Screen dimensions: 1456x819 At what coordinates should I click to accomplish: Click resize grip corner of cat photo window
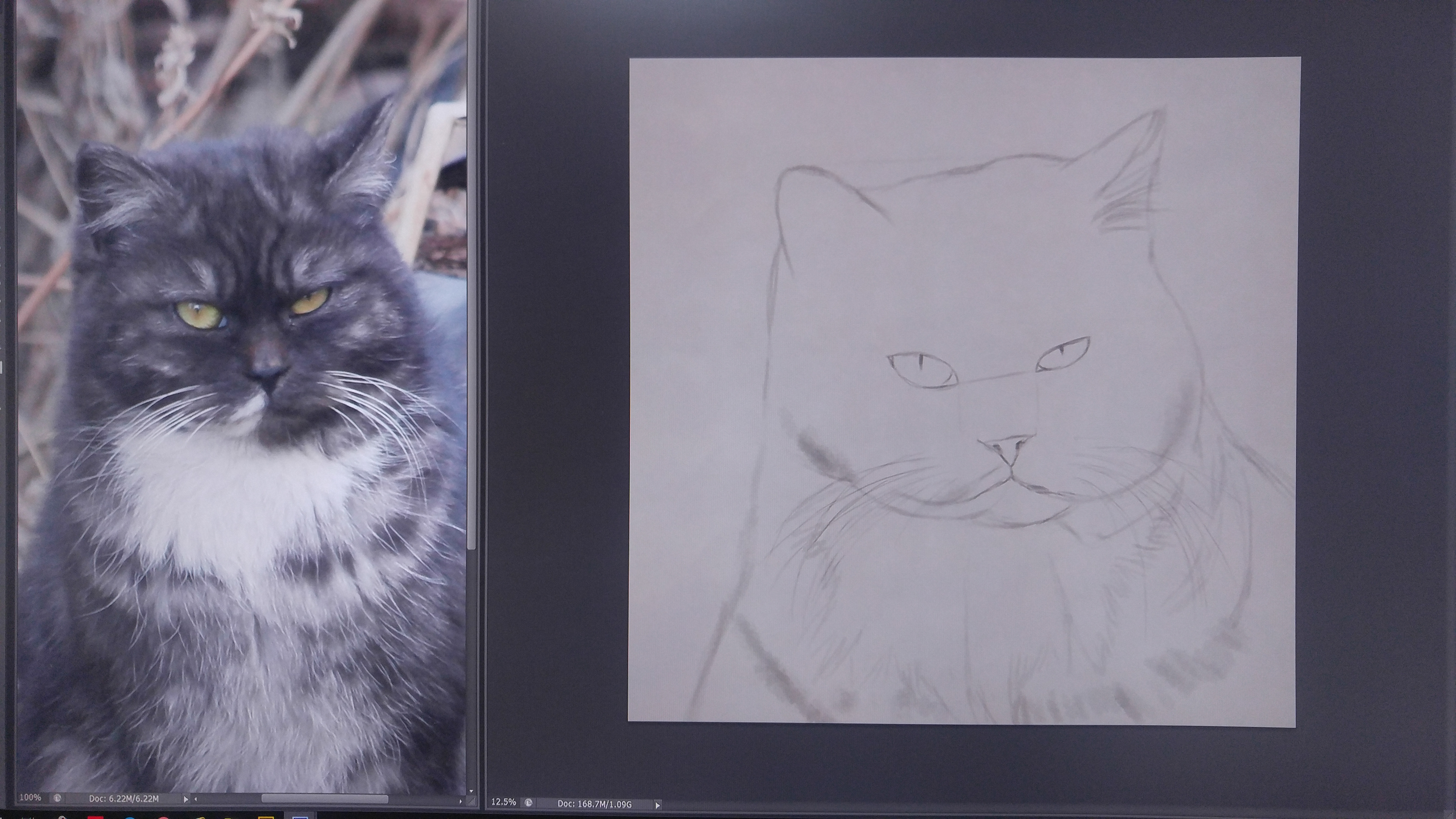(x=472, y=801)
